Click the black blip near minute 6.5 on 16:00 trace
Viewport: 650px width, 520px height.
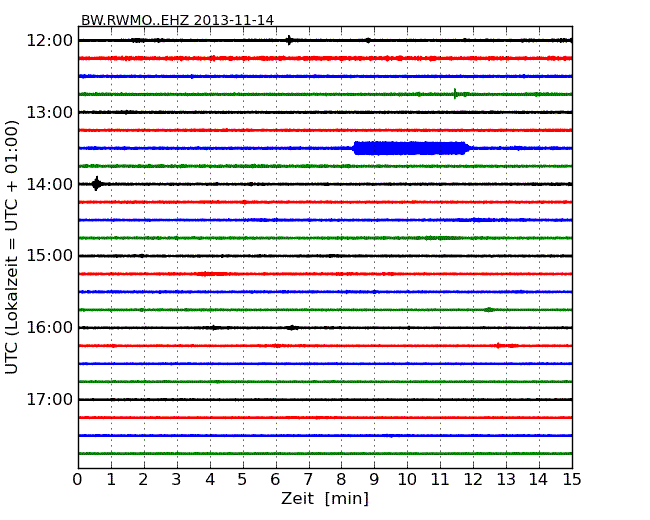click(292, 328)
